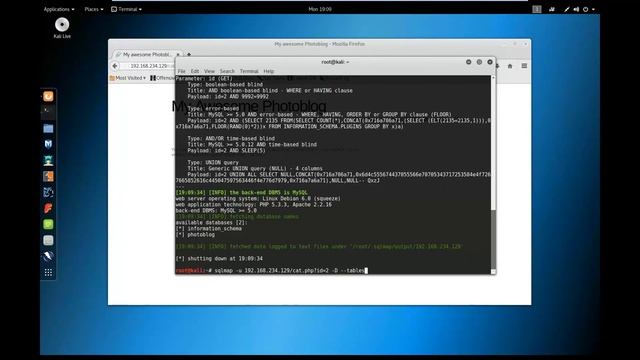Expand the system menu arrow in the top bar
640x360 pixels.
pyautogui.click(x=593, y=9)
